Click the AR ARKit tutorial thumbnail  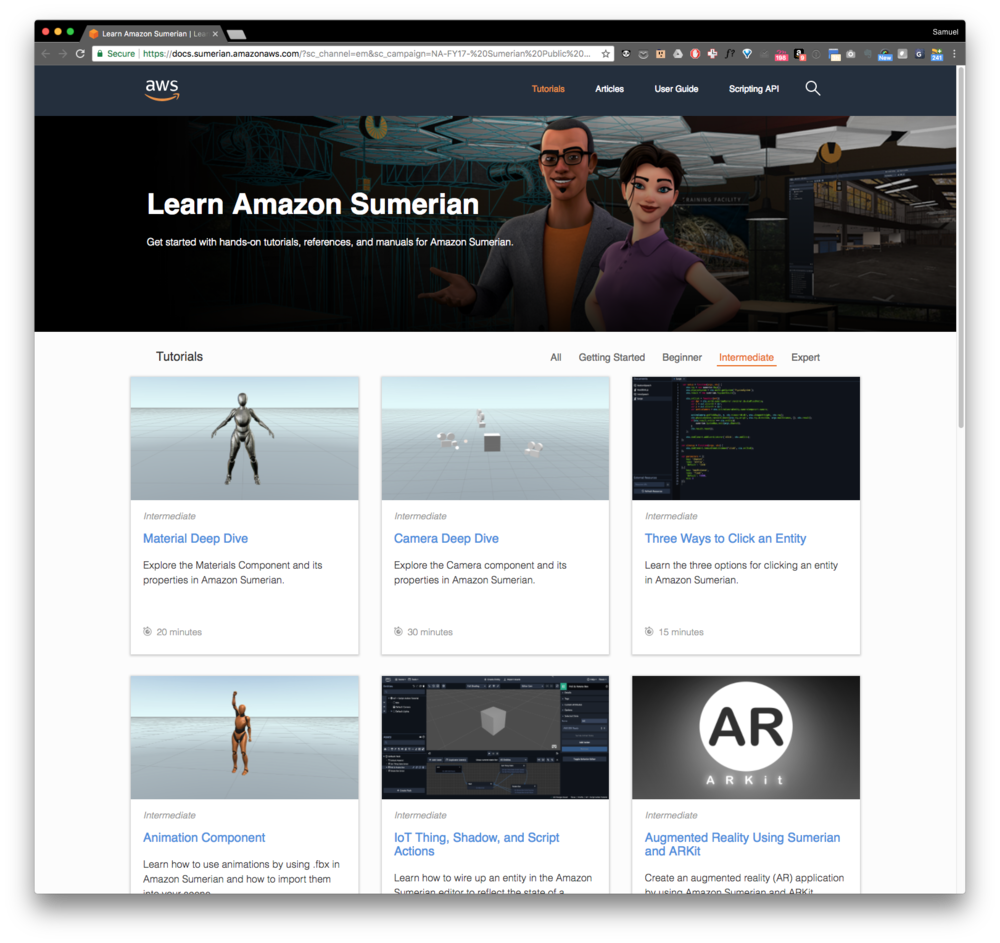[745, 737]
